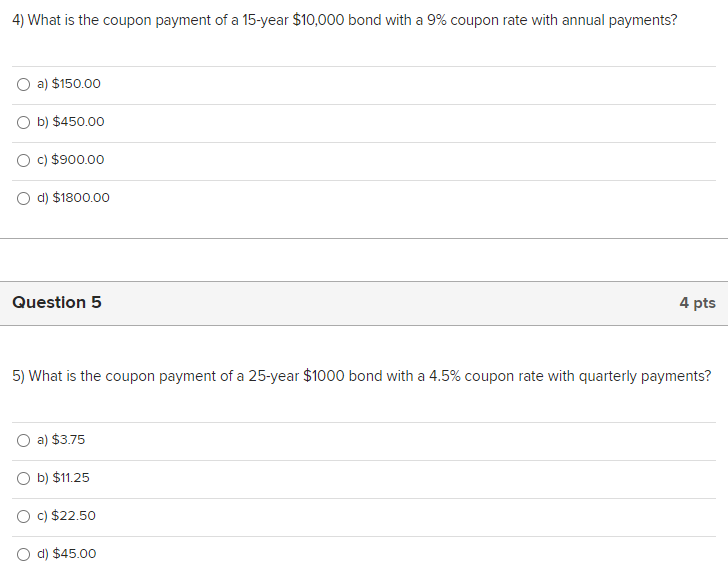Pick the c) $22.50 radio button
Screen dimensions: 728x586
coord(23,516)
